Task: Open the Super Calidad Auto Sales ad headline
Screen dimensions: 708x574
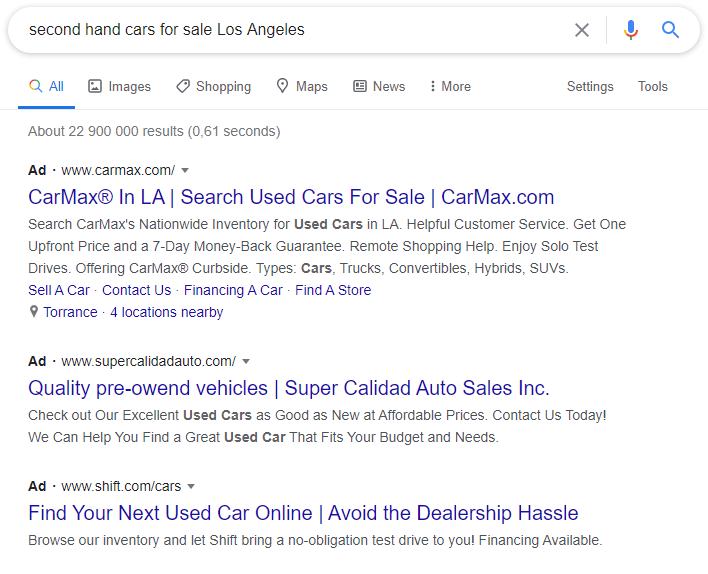Action: (x=289, y=388)
